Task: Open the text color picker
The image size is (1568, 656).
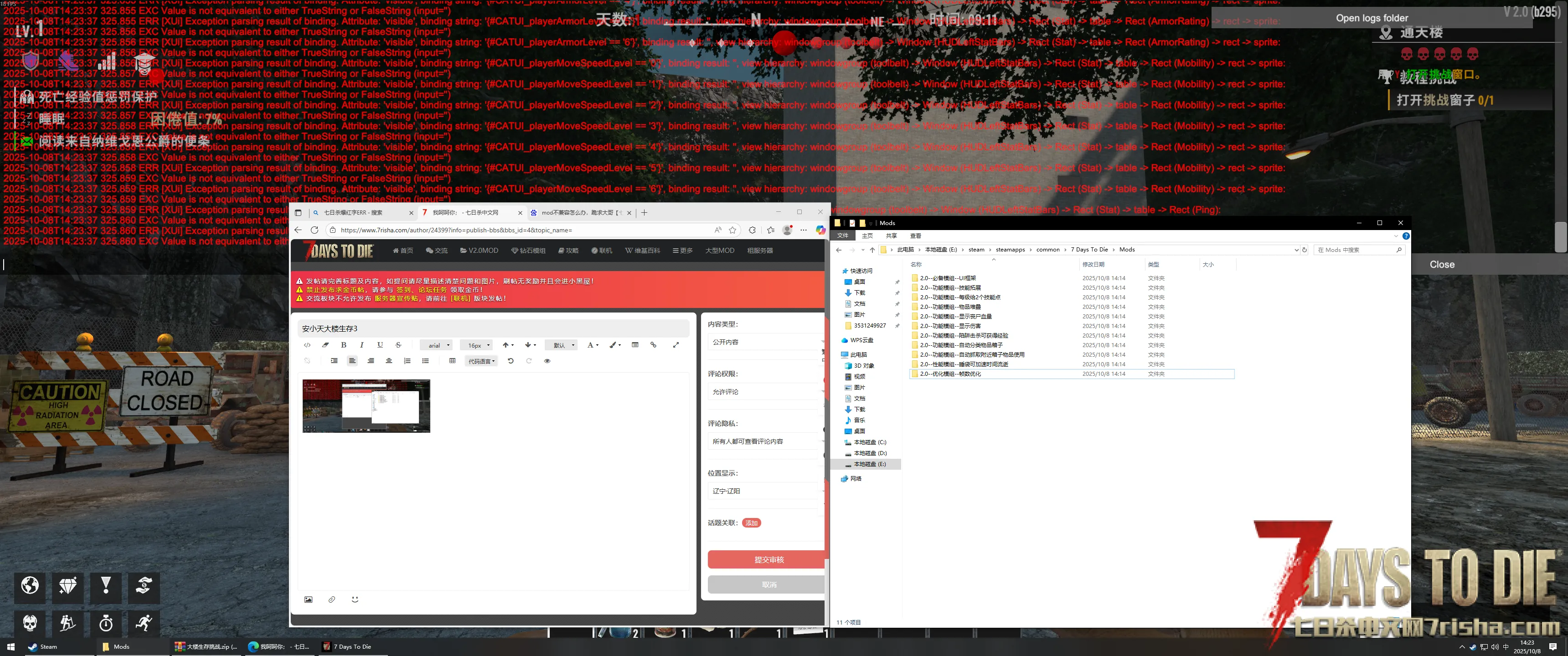Action: (592, 345)
